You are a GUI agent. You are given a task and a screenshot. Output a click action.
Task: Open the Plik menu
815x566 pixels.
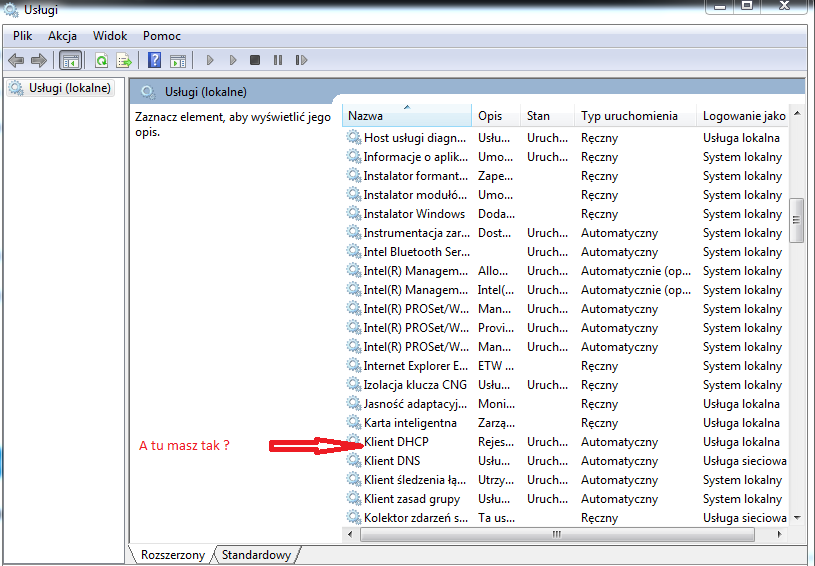(23, 35)
